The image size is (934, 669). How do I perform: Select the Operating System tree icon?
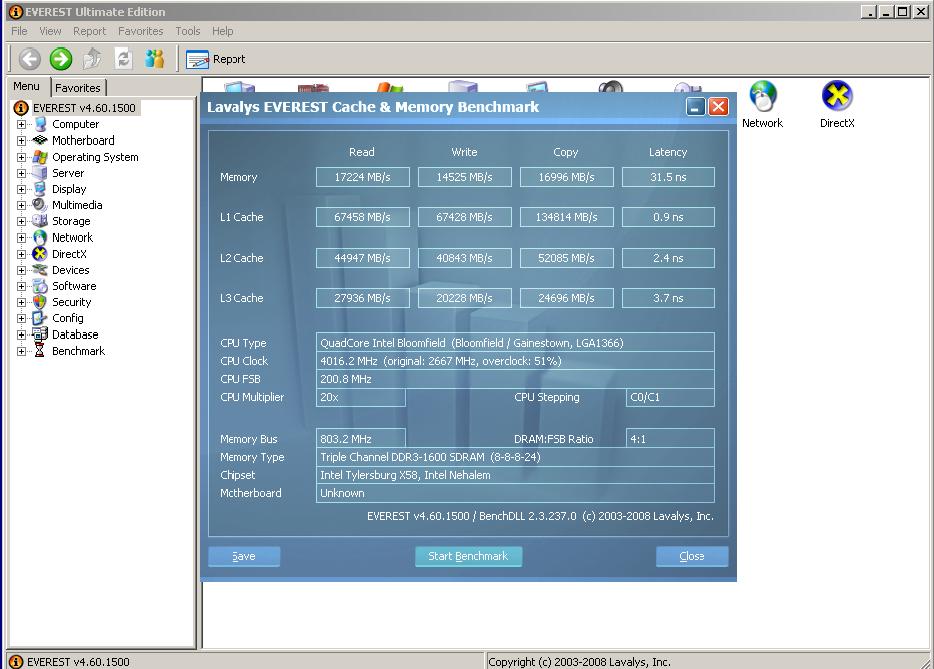tap(40, 157)
